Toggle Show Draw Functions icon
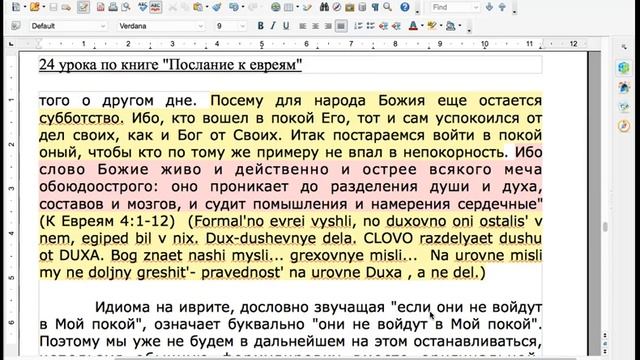 (x=307, y=7)
